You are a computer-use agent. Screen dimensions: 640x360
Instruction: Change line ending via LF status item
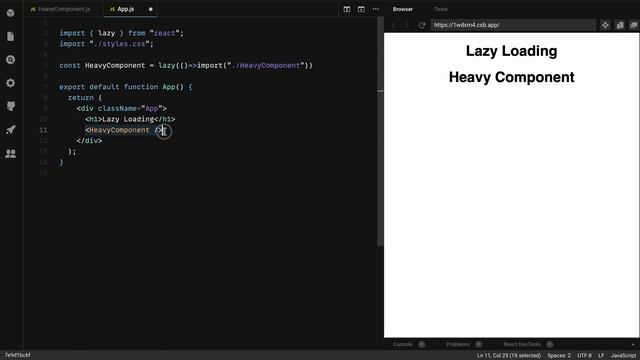tap(601, 356)
